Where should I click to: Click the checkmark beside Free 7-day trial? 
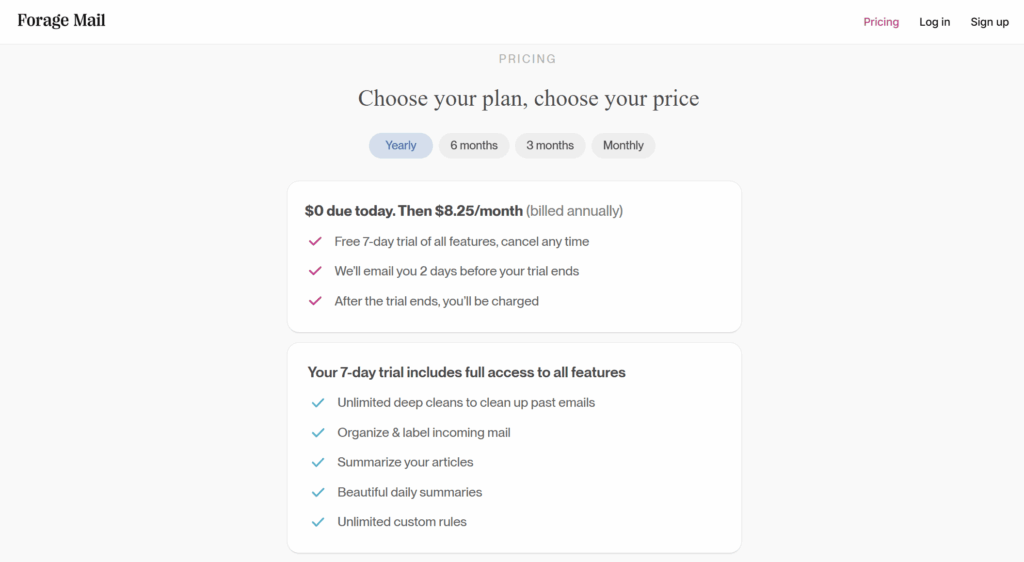315,242
